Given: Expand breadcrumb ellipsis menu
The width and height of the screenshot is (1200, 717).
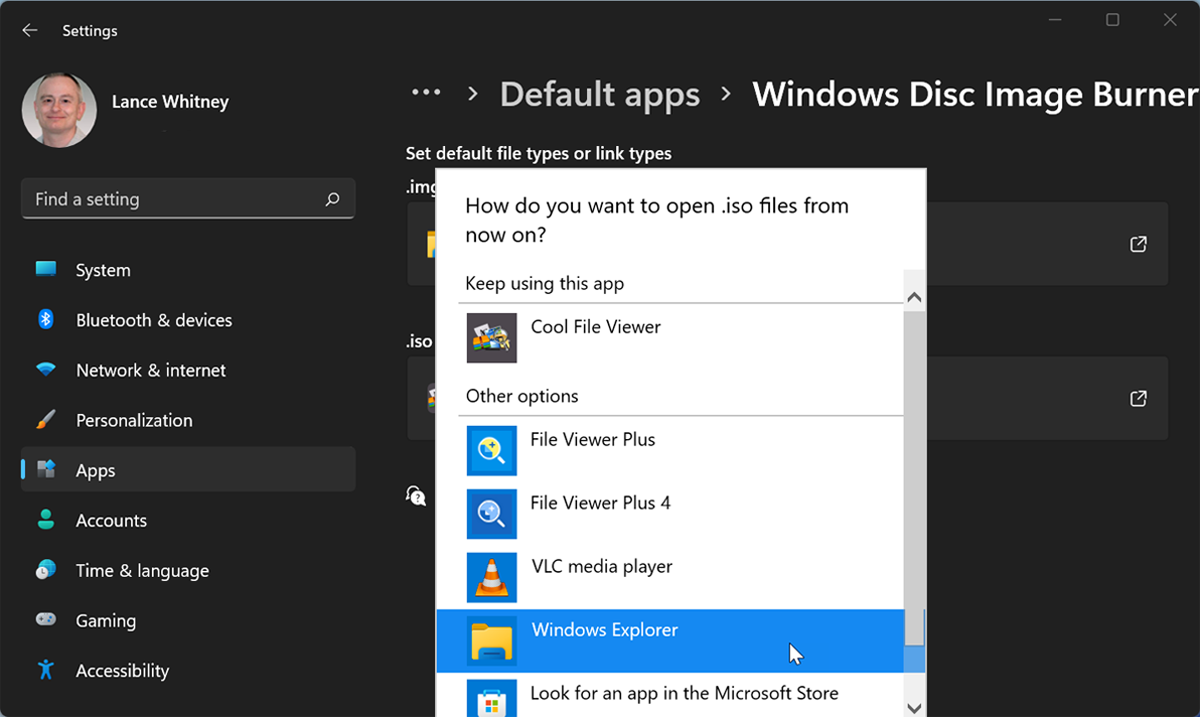Looking at the screenshot, I should (x=426, y=93).
